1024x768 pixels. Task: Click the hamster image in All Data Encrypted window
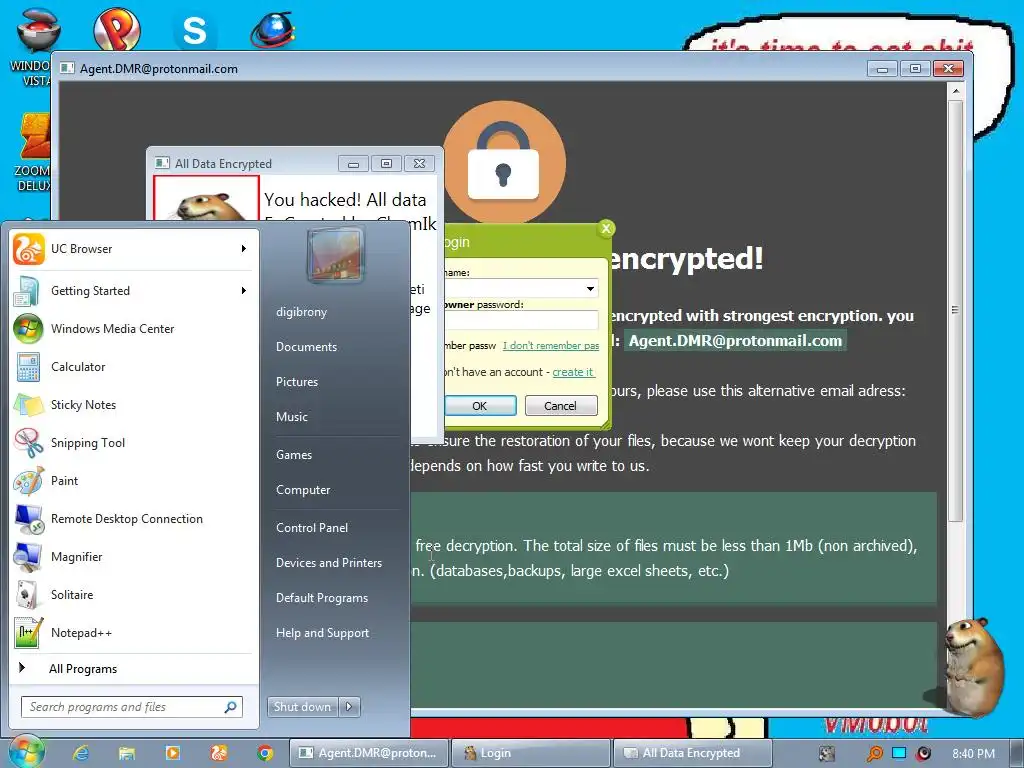coord(206,200)
